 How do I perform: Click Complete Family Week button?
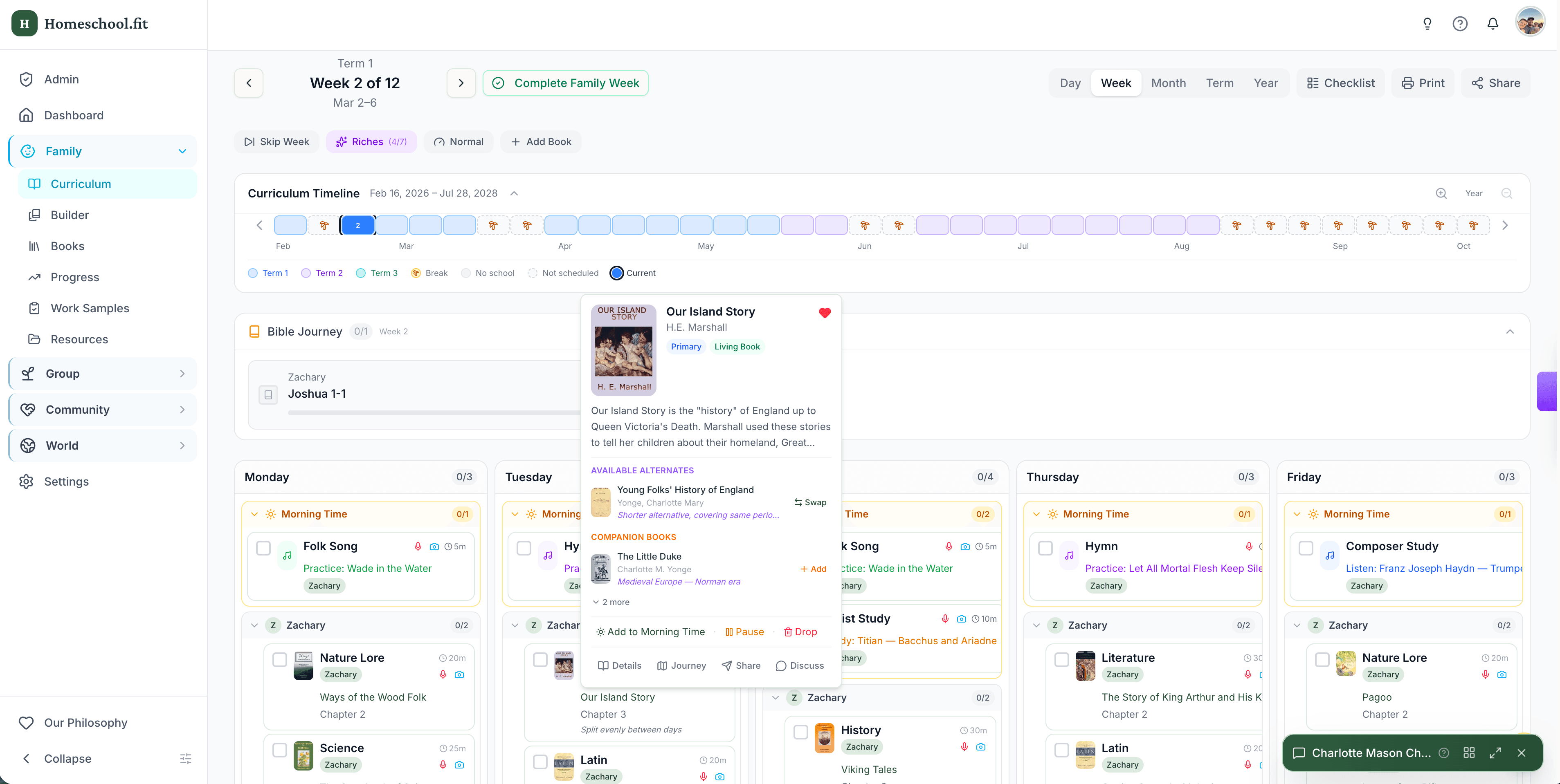tap(565, 83)
